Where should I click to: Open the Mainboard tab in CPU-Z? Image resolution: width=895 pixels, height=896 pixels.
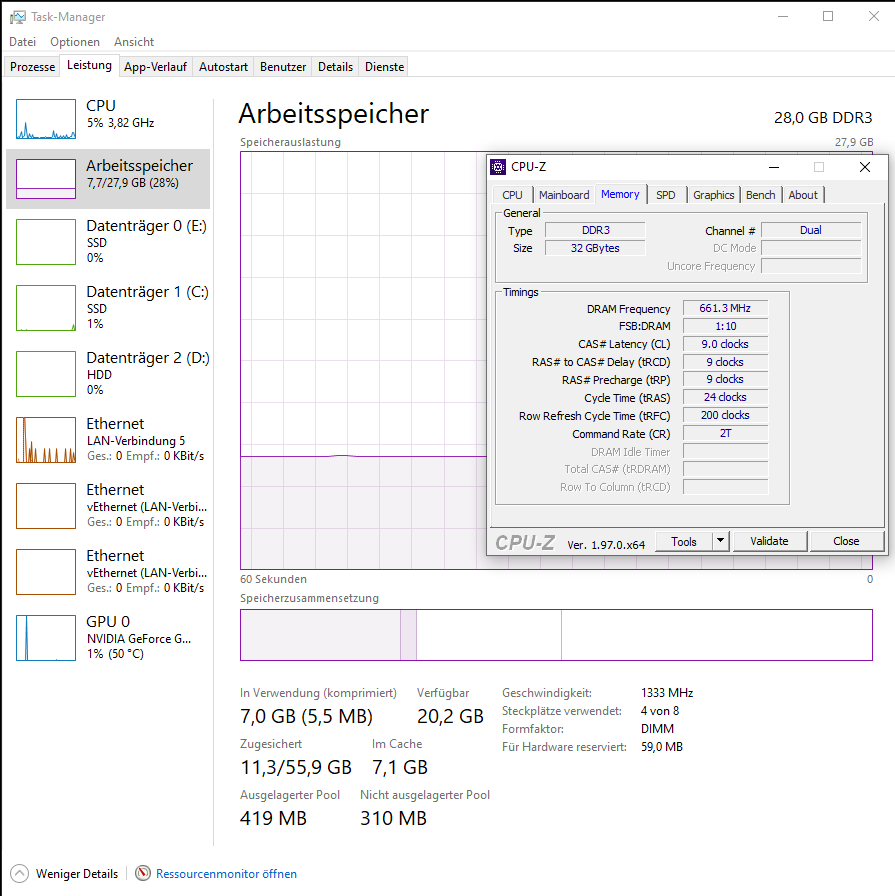pos(564,195)
